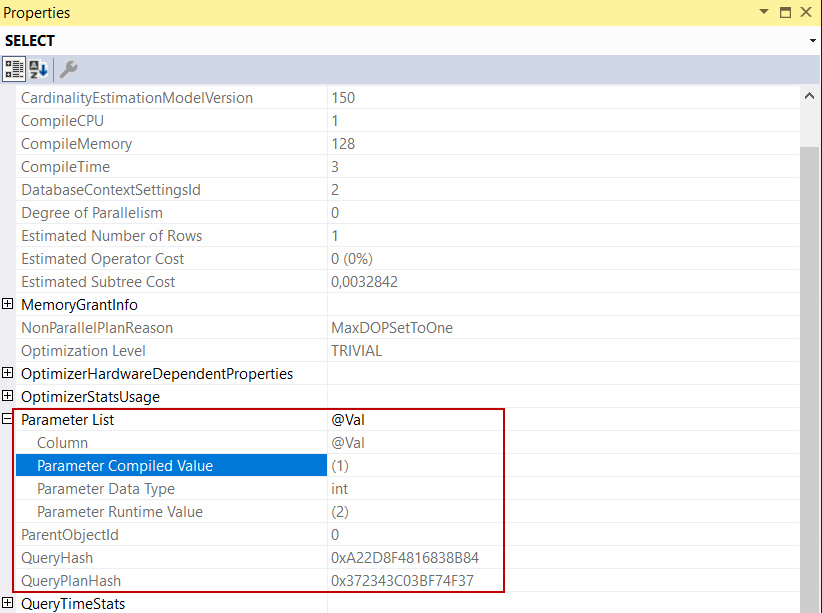This screenshot has height=613, width=822.
Task: Click the vertical scrollbar thumb
Action: [x=810, y=378]
